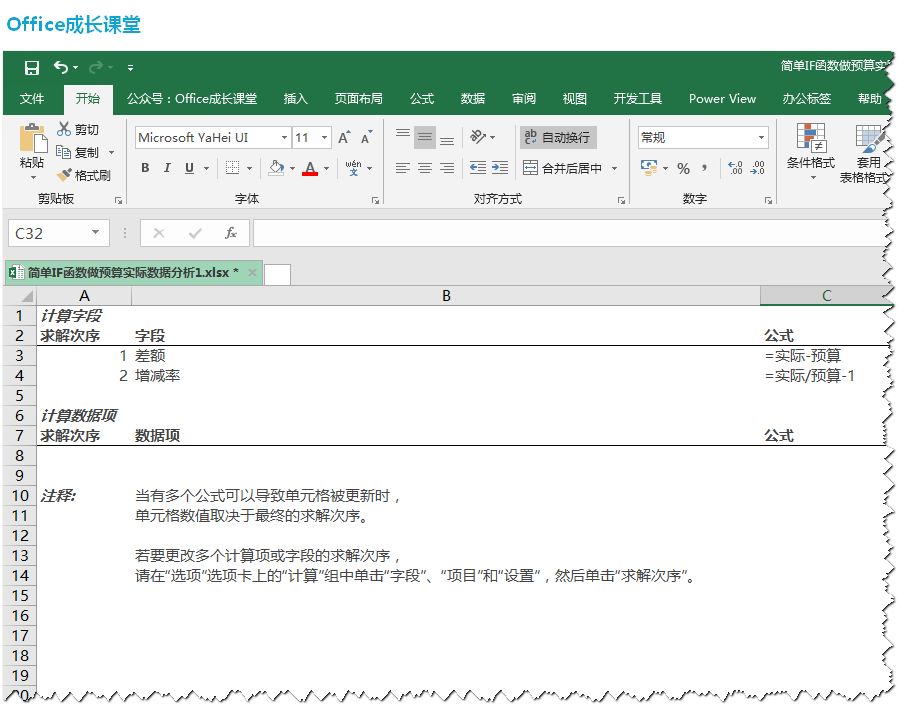Click the 格式刷 format painter button

coord(84,175)
